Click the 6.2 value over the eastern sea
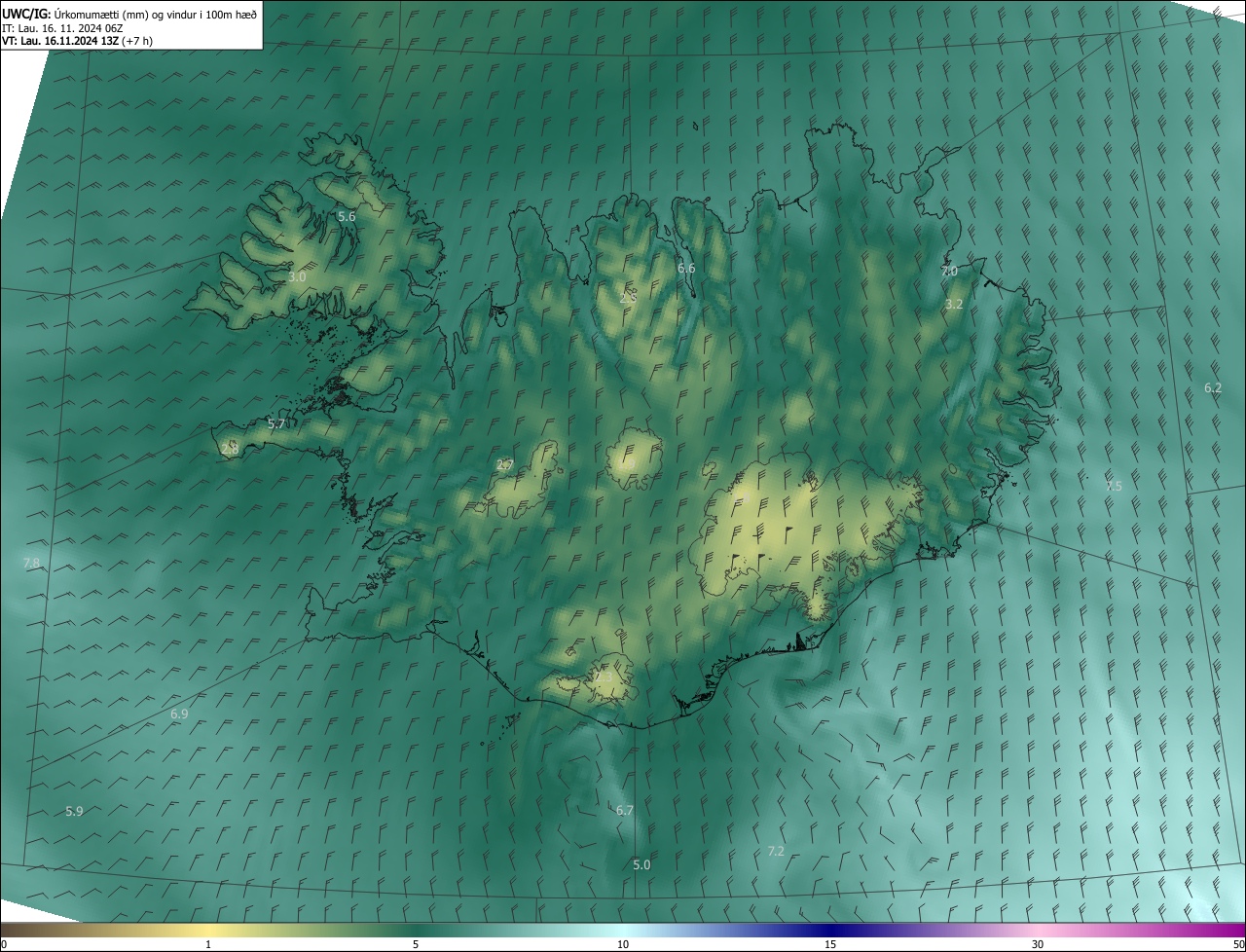This screenshot has width=1246, height=952. coord(1213,387)
